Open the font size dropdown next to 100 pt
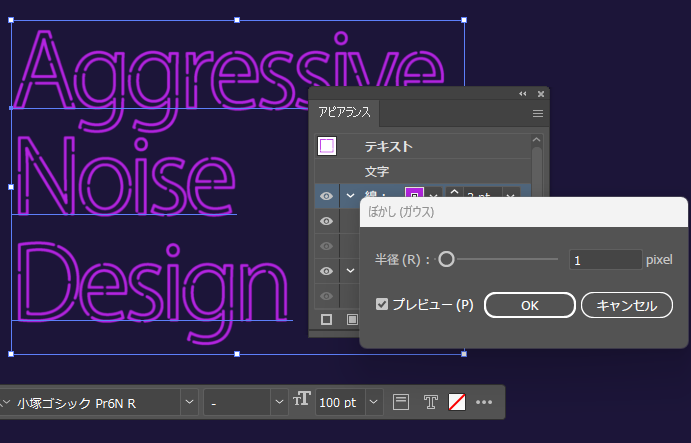Image resolution: width=691 pixels, height=443 pixels. pyautogui.click(x=374, y=402)
